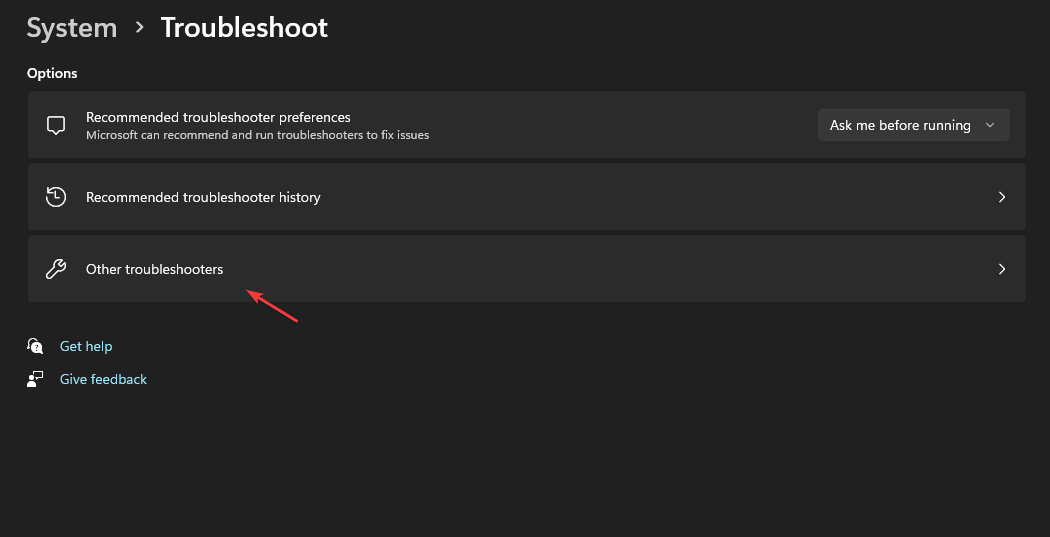Click Recommended troubleshooter preferences title text
Viewport: 1050px width, 537px height.
click(x=218, y=117)
